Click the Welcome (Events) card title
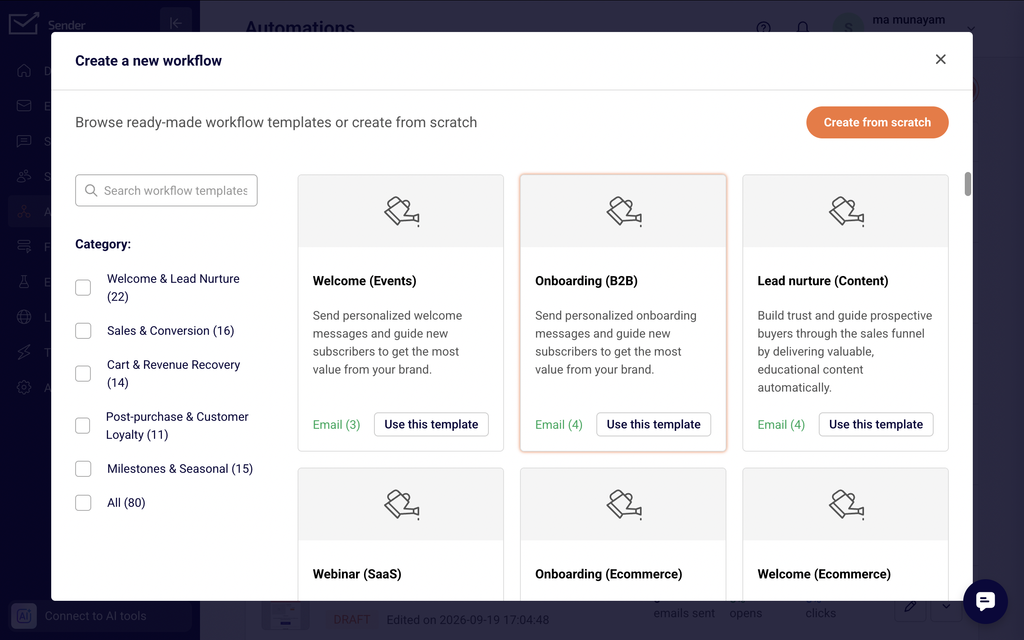1024x640 pixels. 364,281
